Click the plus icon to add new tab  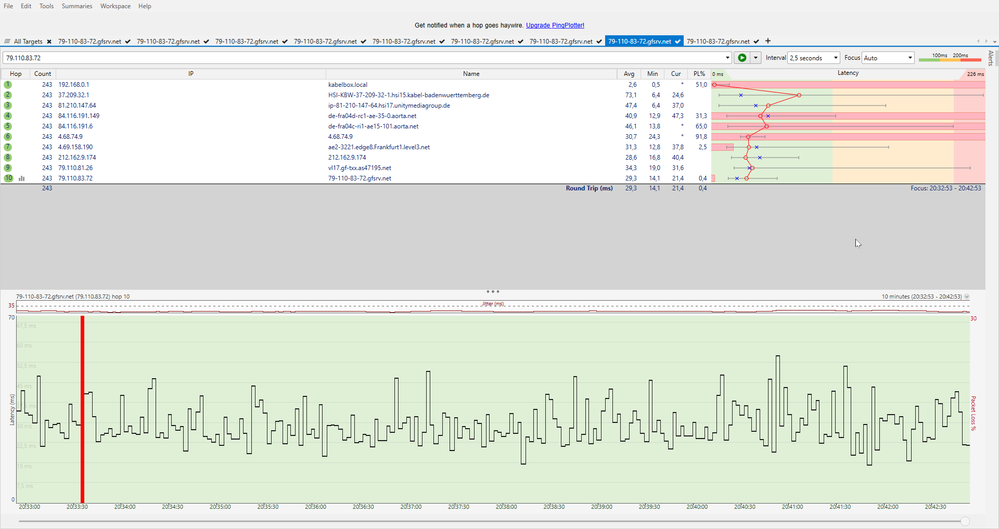point(768,41)
